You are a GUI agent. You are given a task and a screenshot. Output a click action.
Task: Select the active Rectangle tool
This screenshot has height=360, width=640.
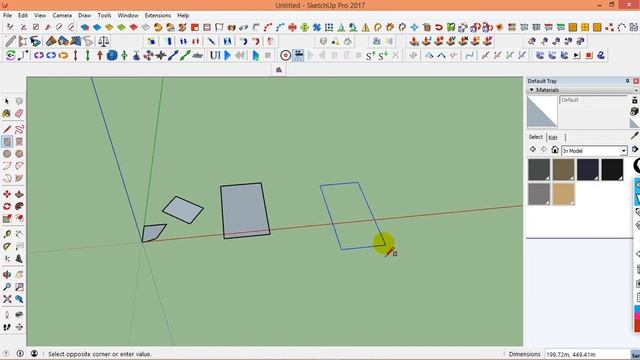tap(7, 142)
